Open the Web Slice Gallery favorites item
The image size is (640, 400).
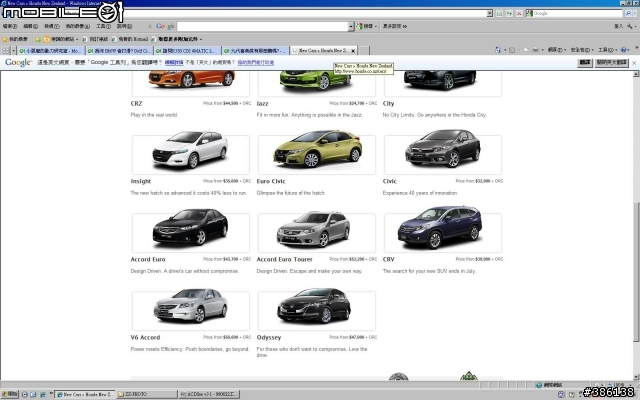(177, 39)
